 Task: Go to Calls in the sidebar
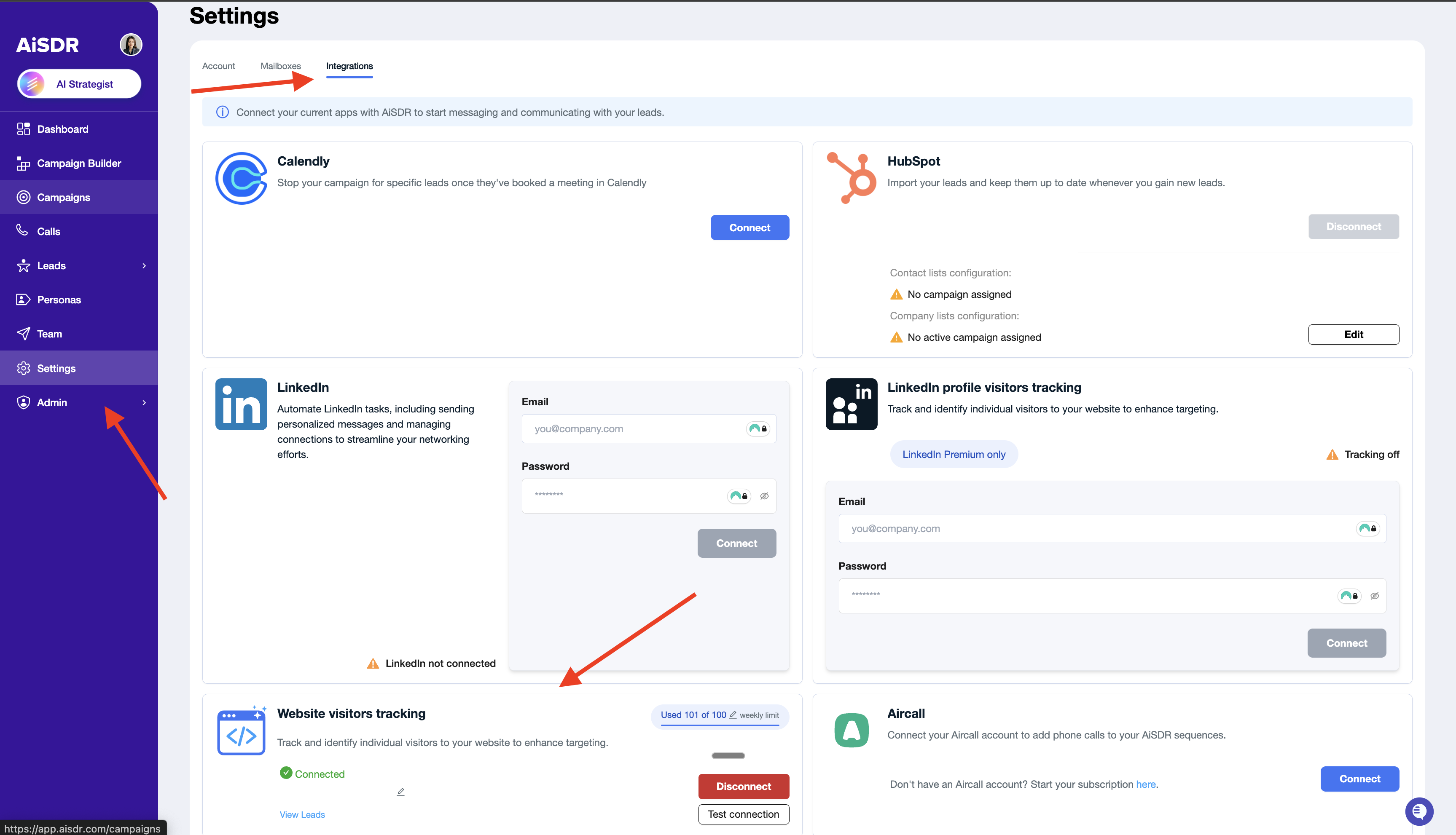pos(79,232)
